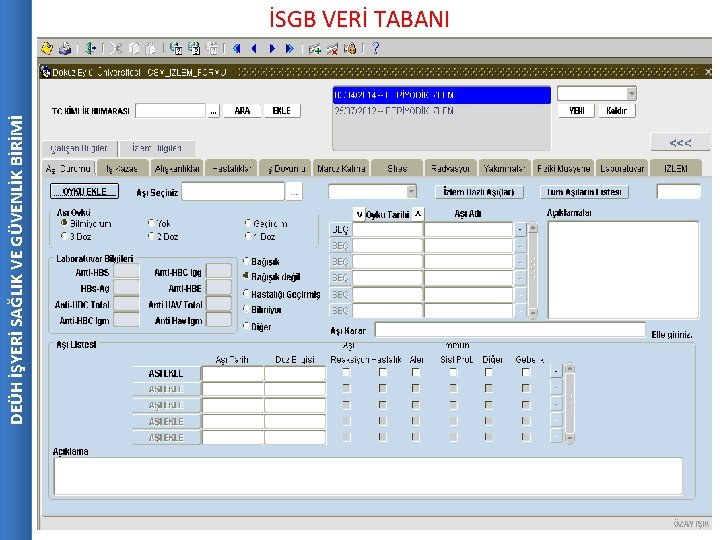Switch to the İş Kazası tab
The height and width of the screenshot is (540, 720).
[x=123, y=169]
